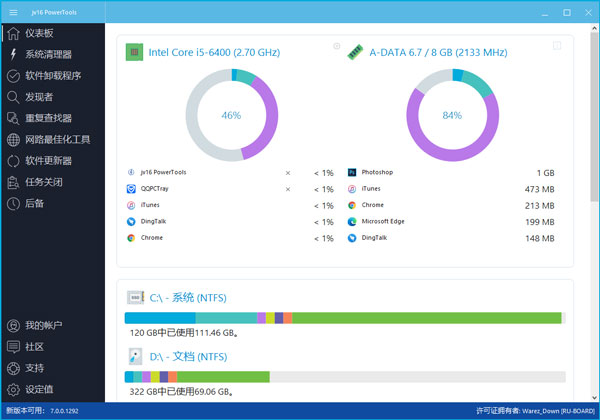
Task: Click the refresh icon for 软件更新器
Action: (x=13, y=161)
